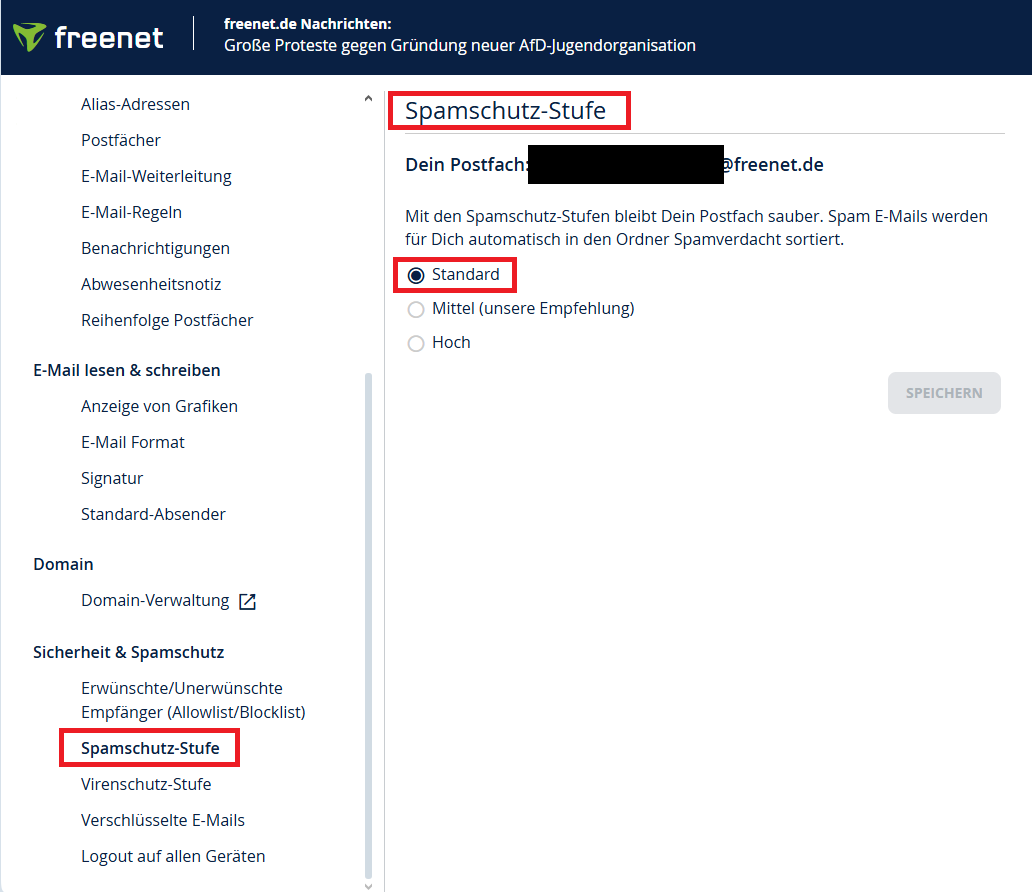Image resolution: width=1032 pixels, height=892 pixels.
Task: Open the Signatur settings
Action: coord(111,478)
